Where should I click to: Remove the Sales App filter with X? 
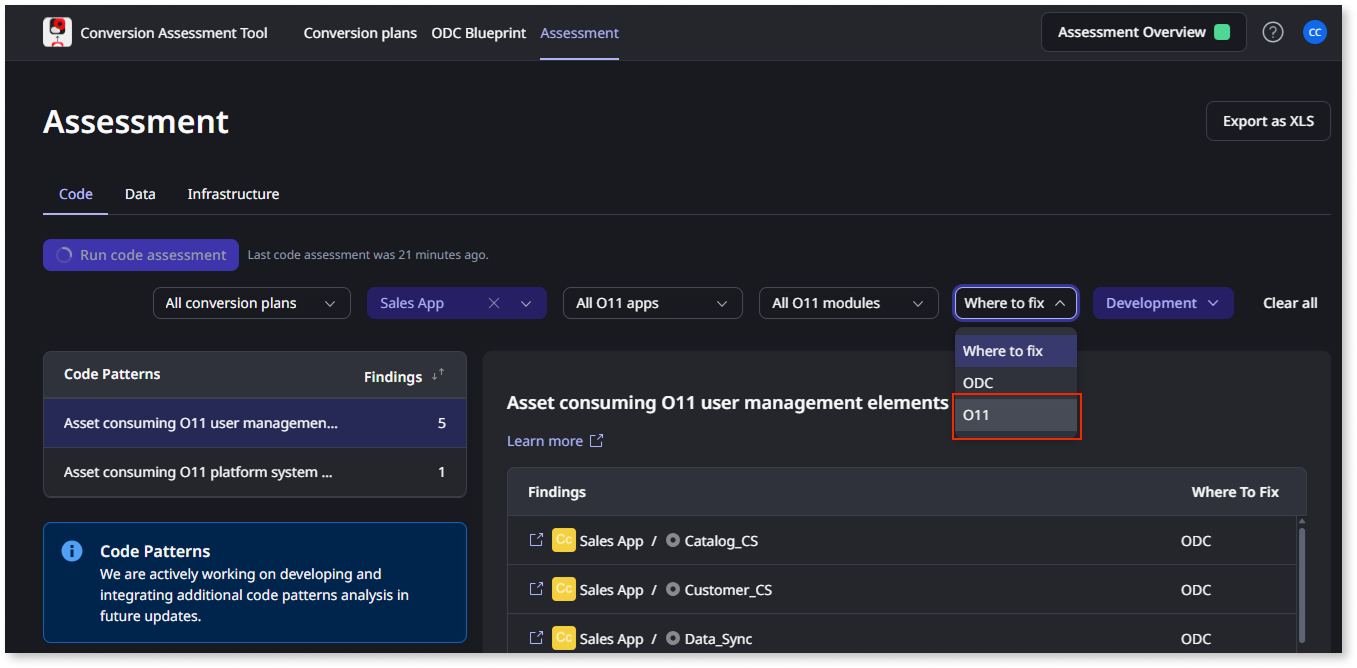pyautogui.click(x=494, y=303)
